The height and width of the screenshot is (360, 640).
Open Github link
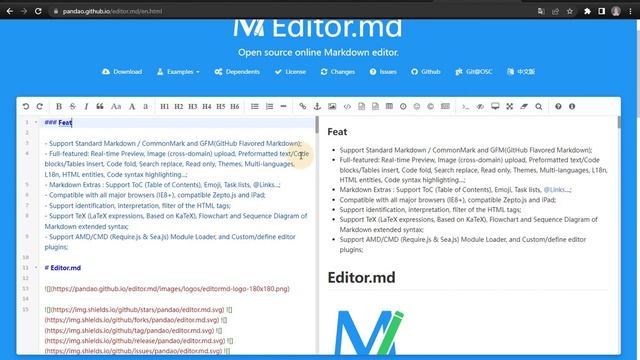(x=426, y=72)
